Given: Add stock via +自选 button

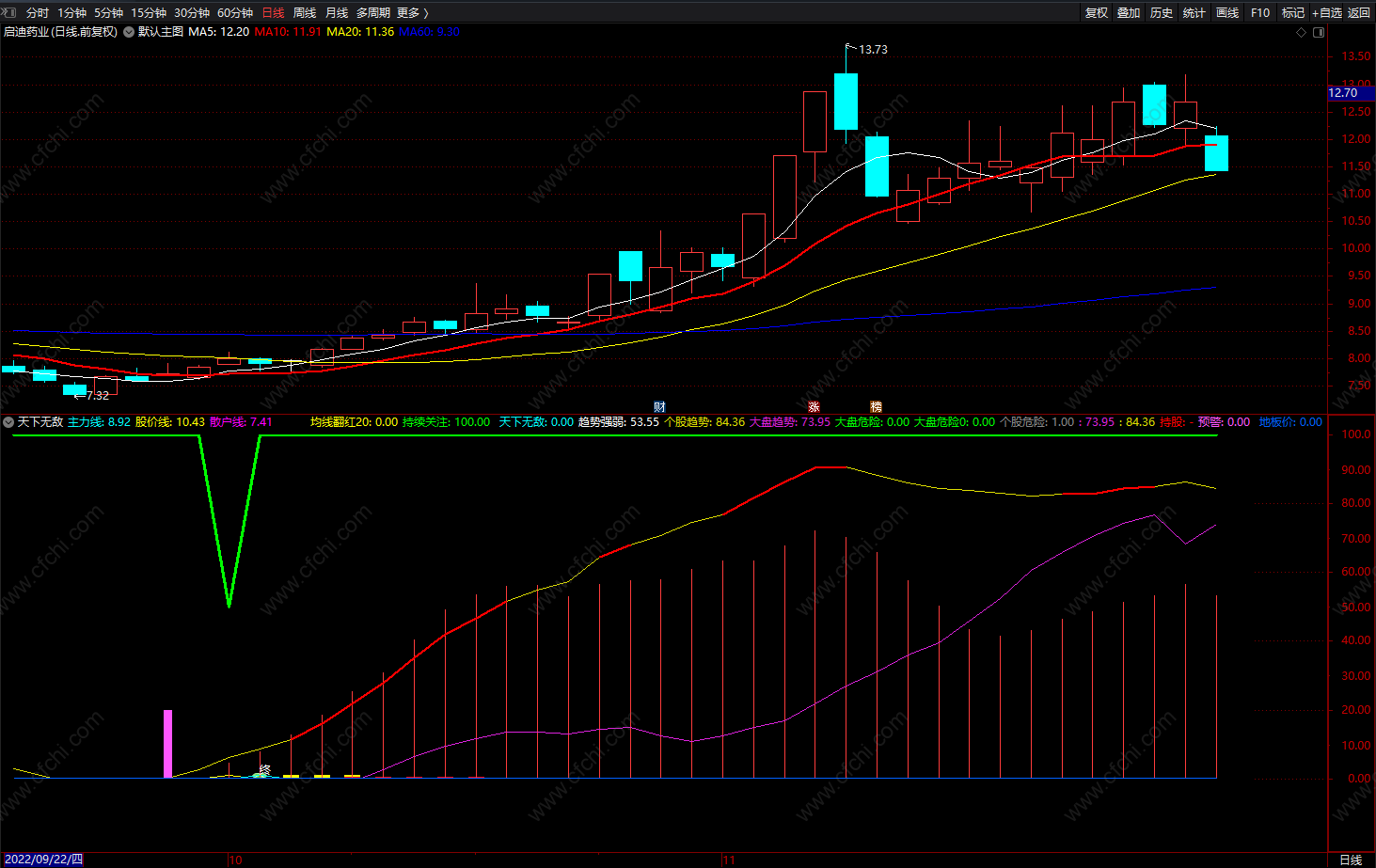Looking at the screenshot, I should (x=1327, y=12).
